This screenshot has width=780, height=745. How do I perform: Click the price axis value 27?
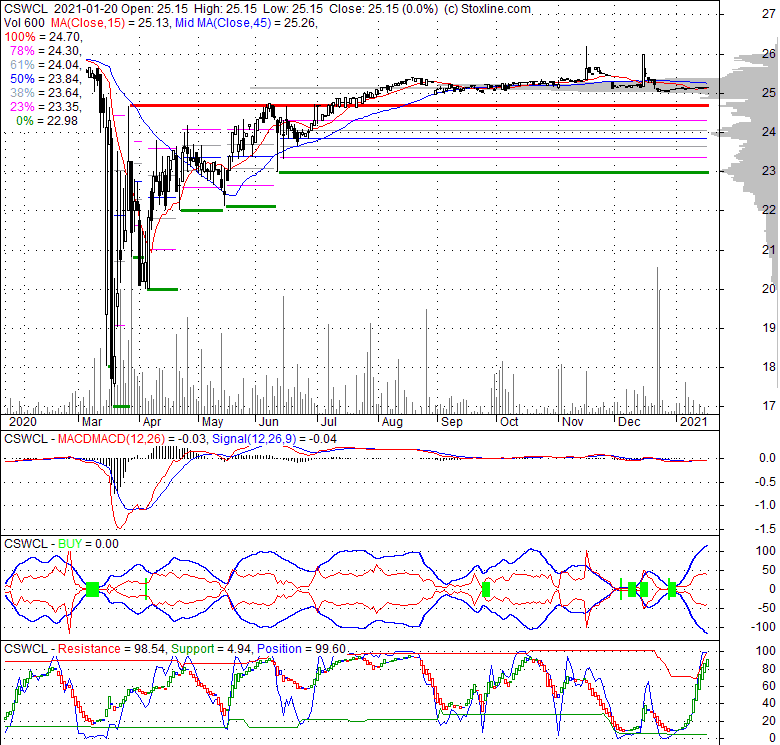(769, 14)
